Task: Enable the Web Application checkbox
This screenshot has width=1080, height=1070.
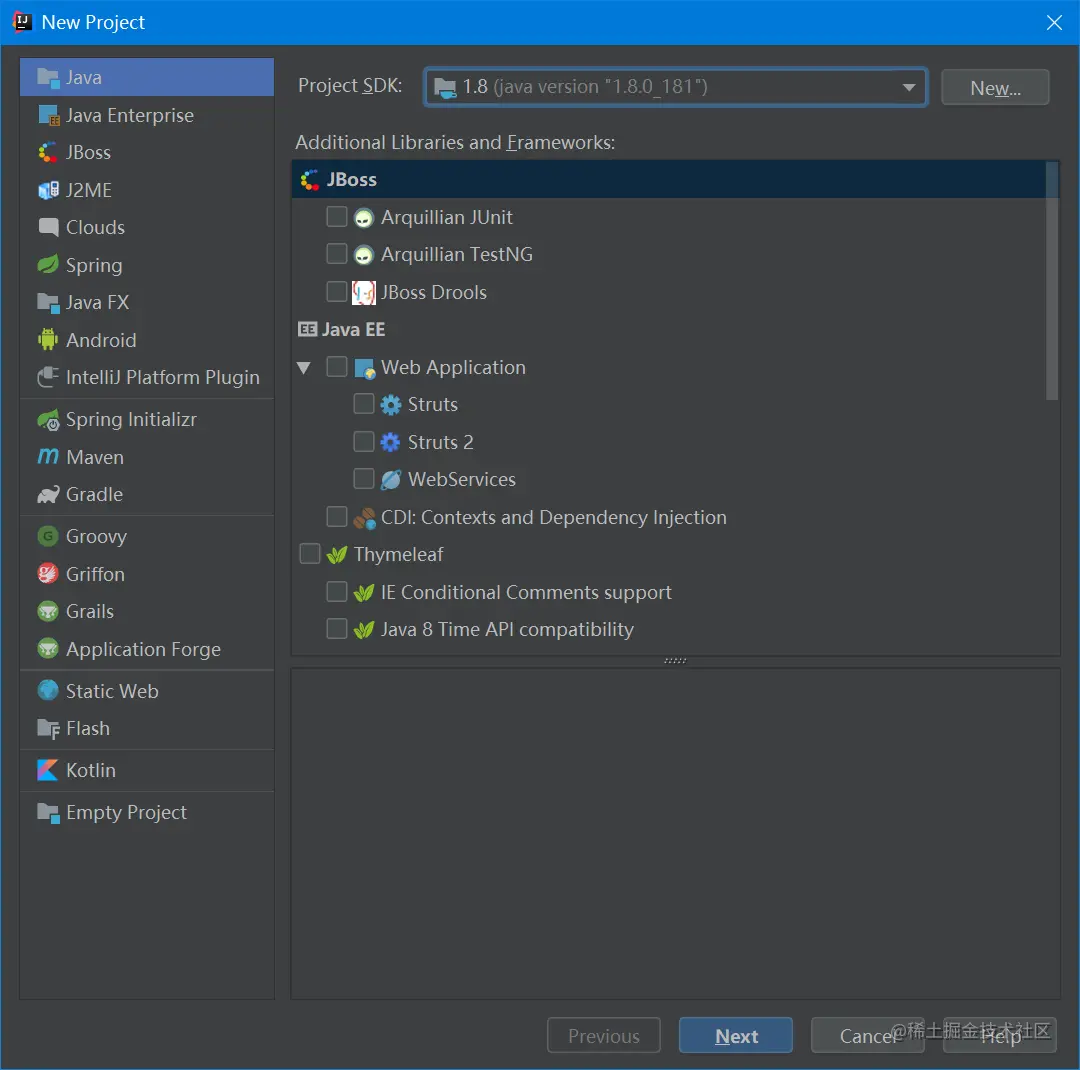Action: click(x=337, y=367)
